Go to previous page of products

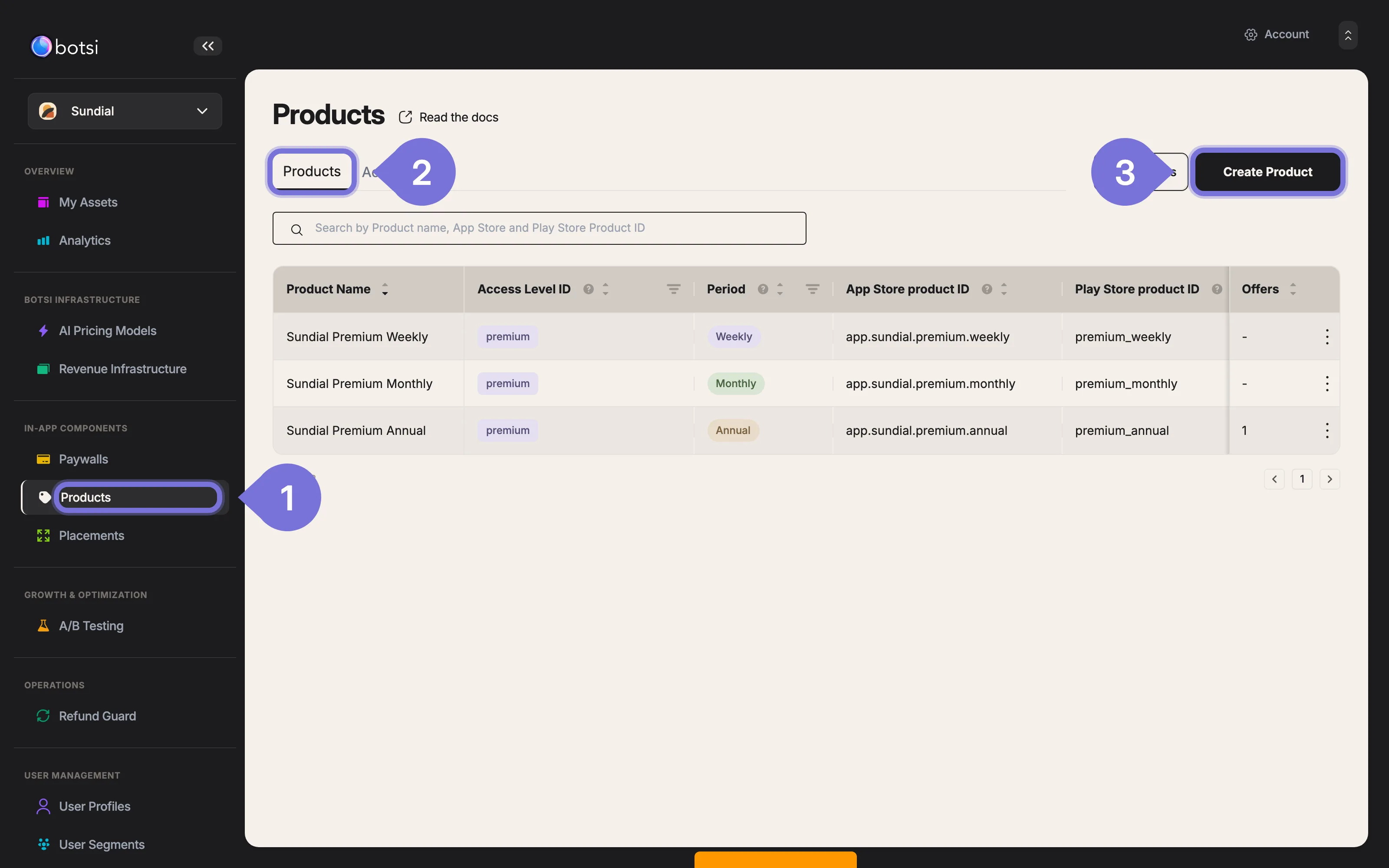point(1274,479)
